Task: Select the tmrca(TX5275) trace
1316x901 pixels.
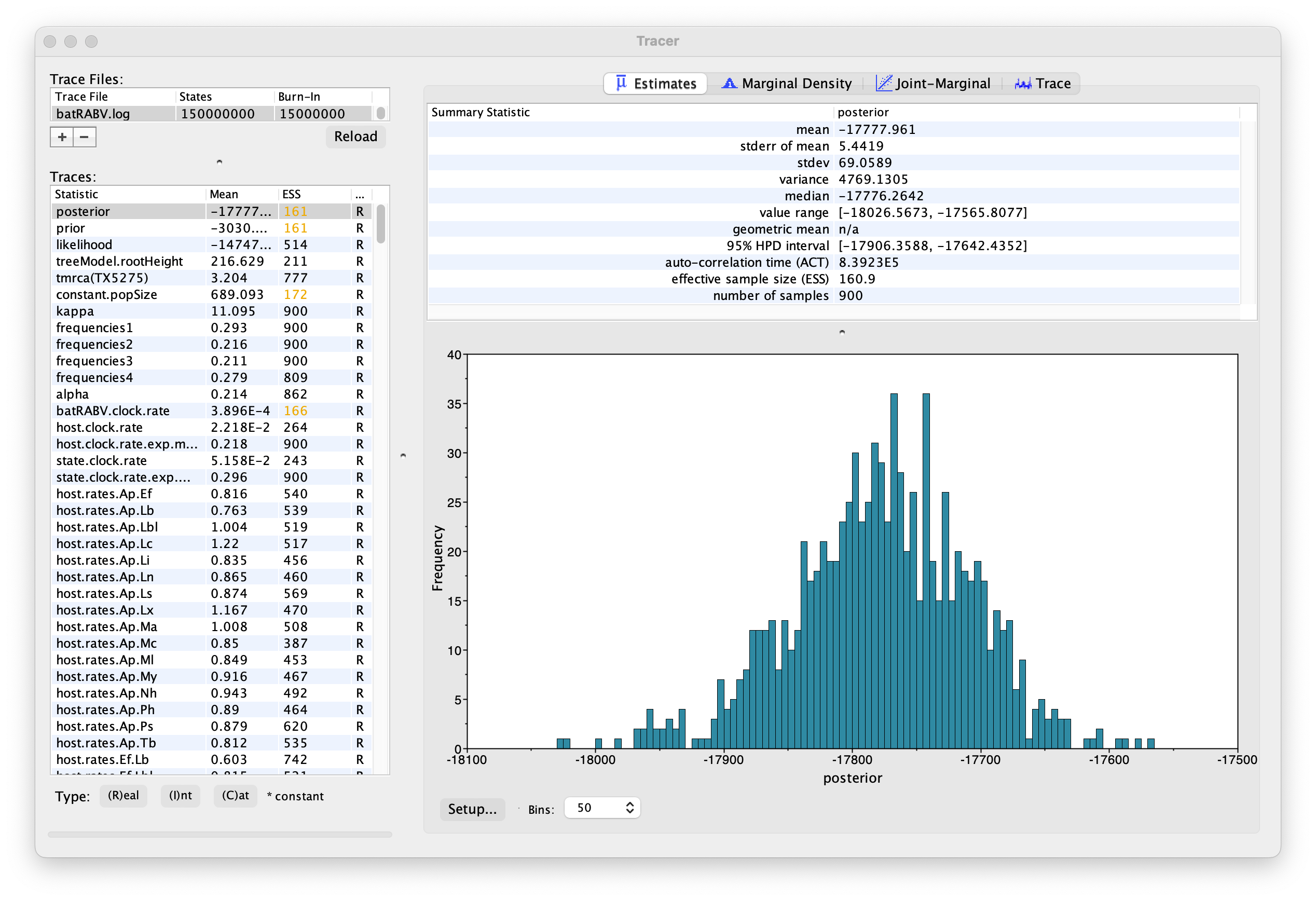Action: point(212,278)
